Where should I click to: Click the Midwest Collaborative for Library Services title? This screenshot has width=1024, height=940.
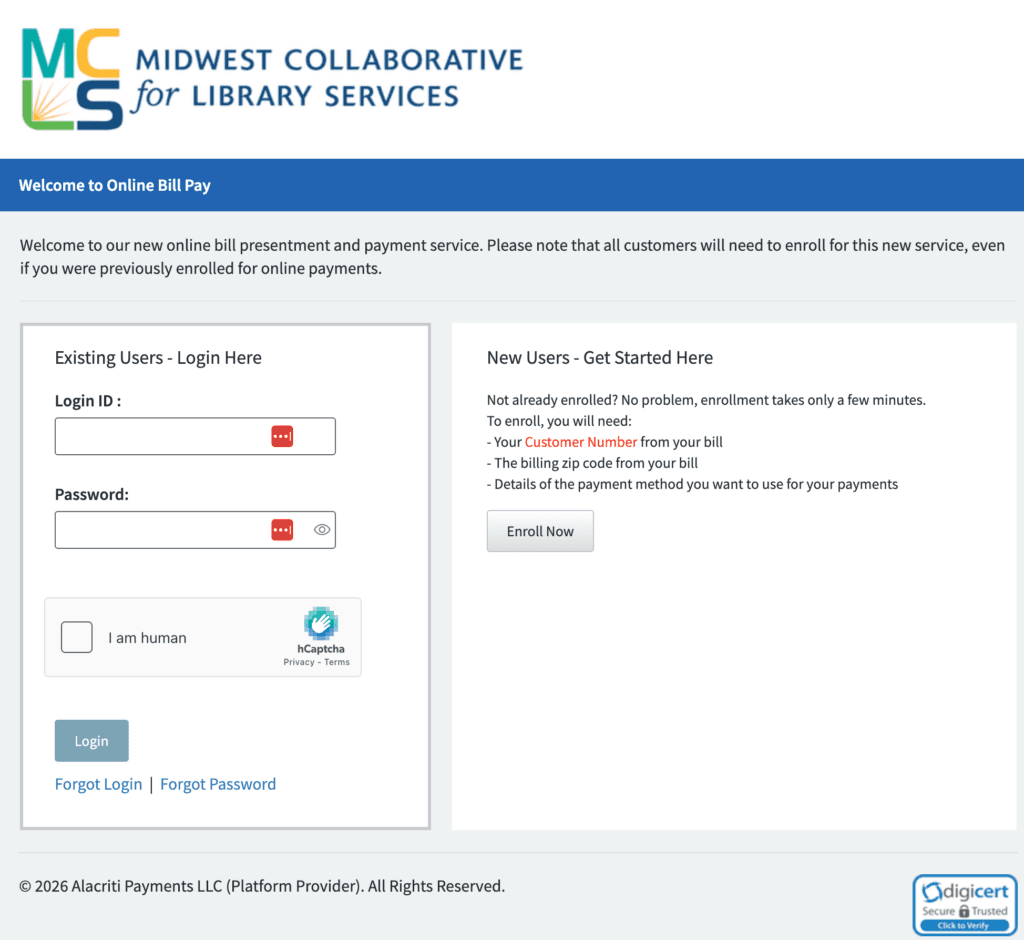[328, 78]
